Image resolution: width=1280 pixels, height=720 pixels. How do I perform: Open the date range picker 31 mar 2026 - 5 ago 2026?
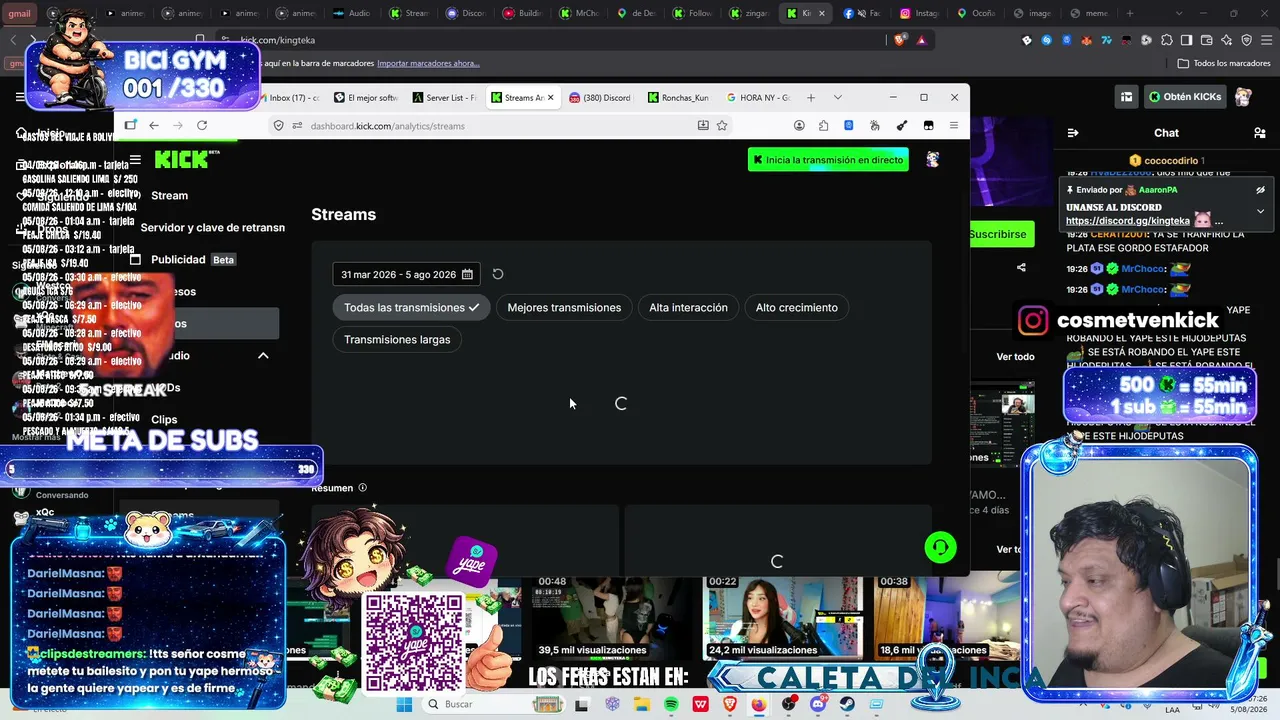[406, 274]
